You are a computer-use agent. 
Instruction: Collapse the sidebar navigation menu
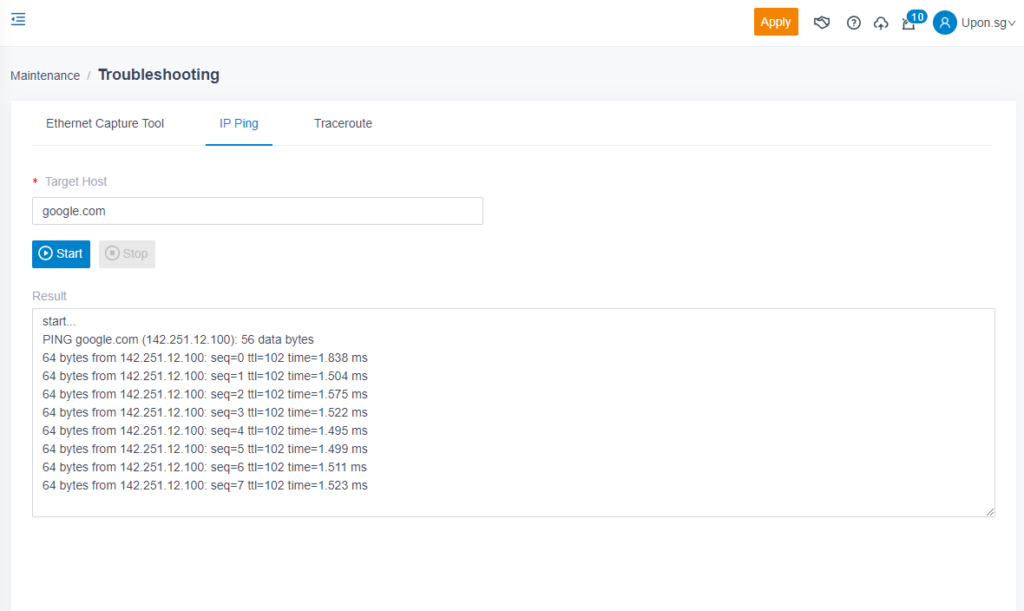coord(18,18)
